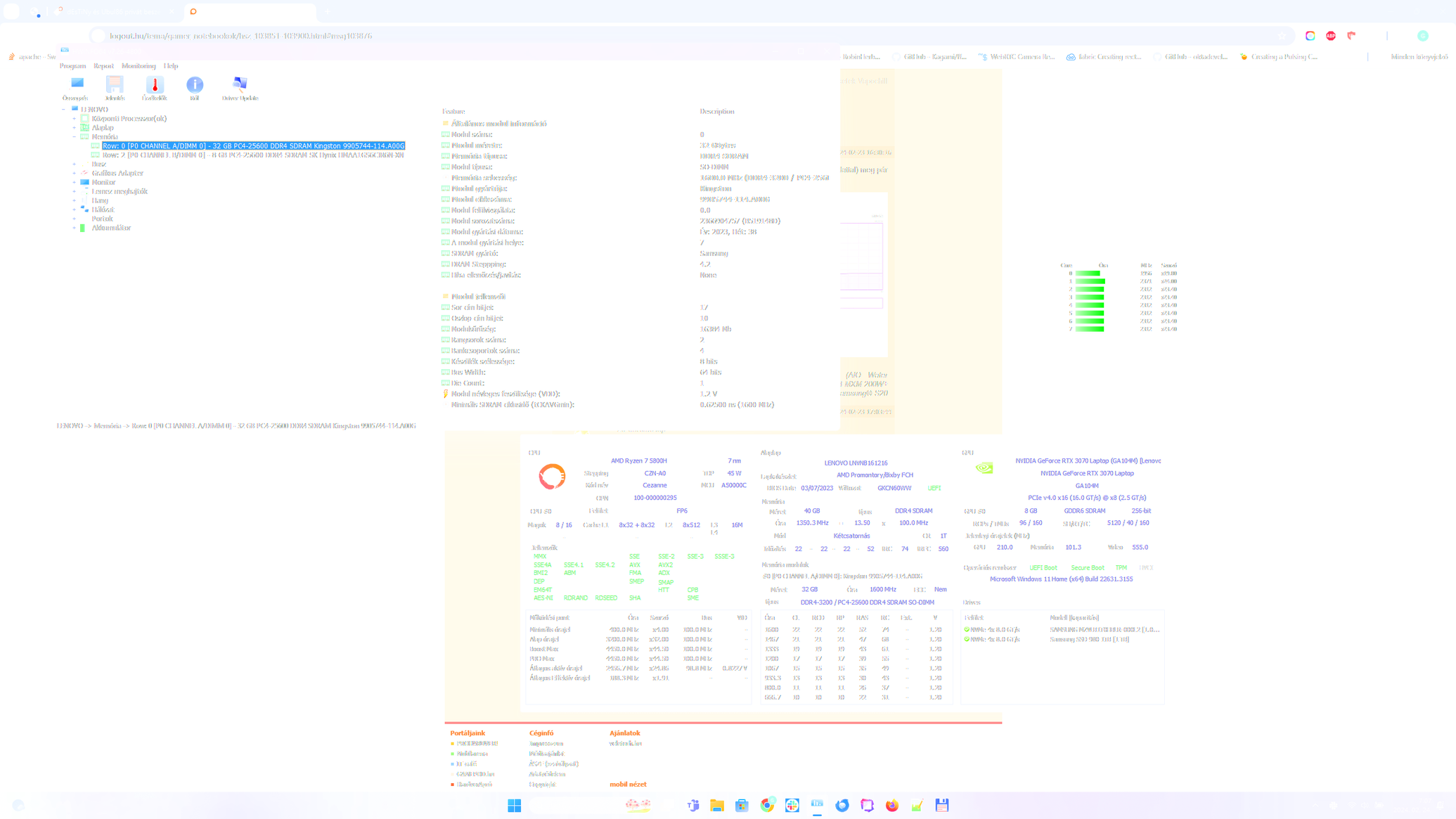
Task: Open Microsoft Teams from taskbar
Action: [693, 806]
